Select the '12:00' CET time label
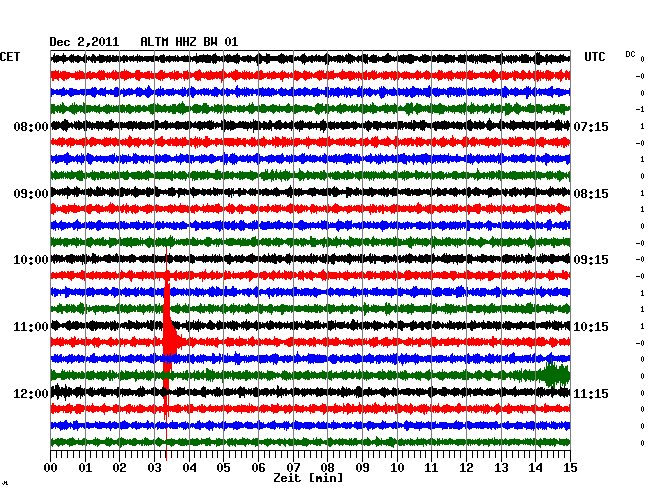This screenshot has width=650, height=494. click(x=31, y=393)
